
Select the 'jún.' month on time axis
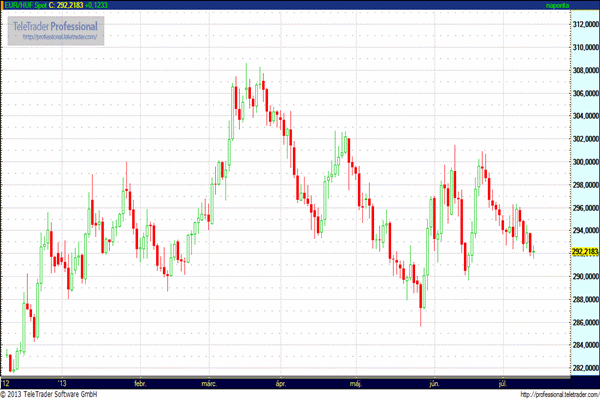click(x=433, y=382)
